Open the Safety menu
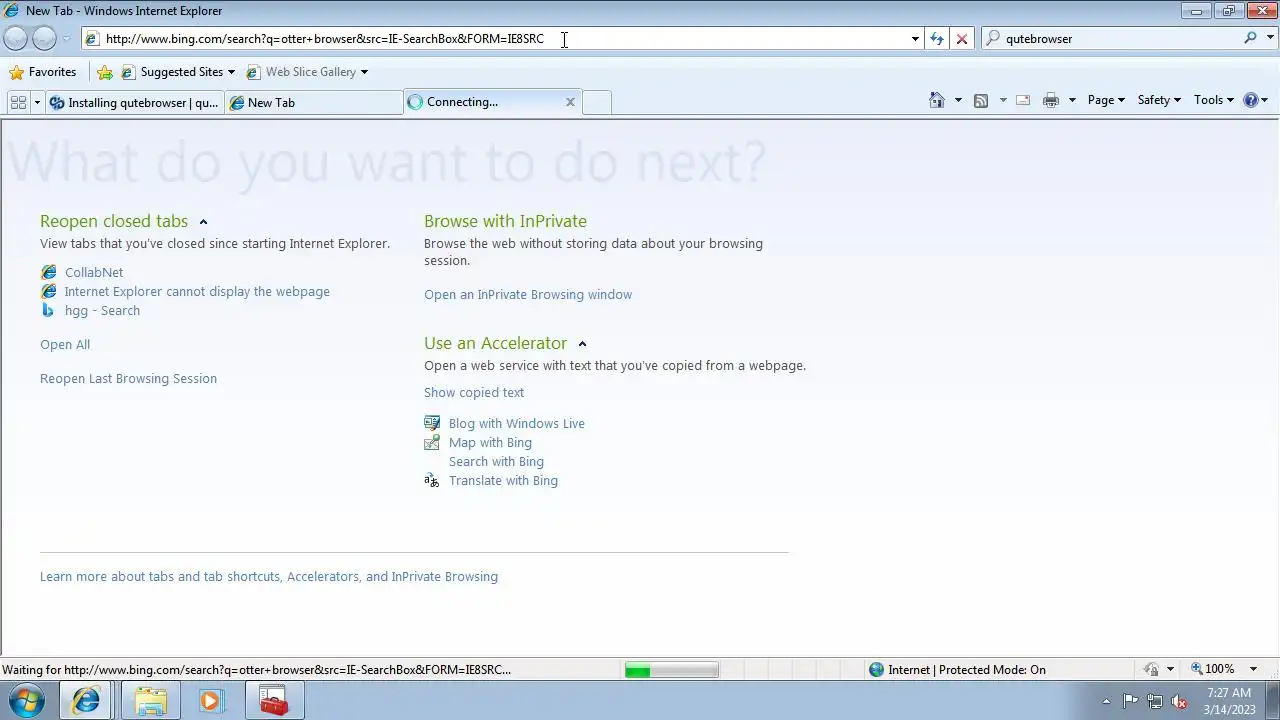 (x=1159, y=100)
